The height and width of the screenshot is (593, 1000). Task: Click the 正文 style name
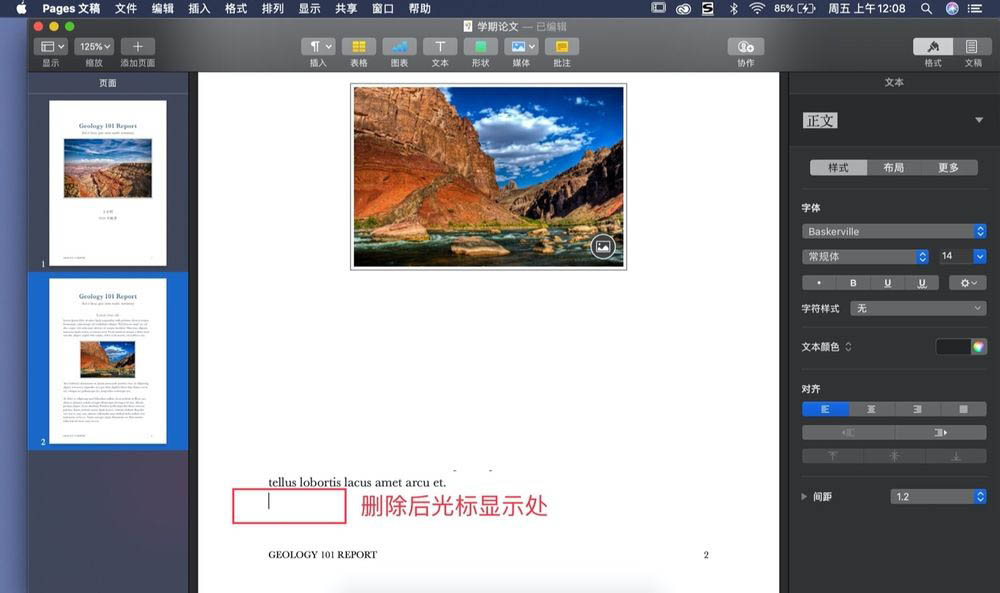point(820,121)
